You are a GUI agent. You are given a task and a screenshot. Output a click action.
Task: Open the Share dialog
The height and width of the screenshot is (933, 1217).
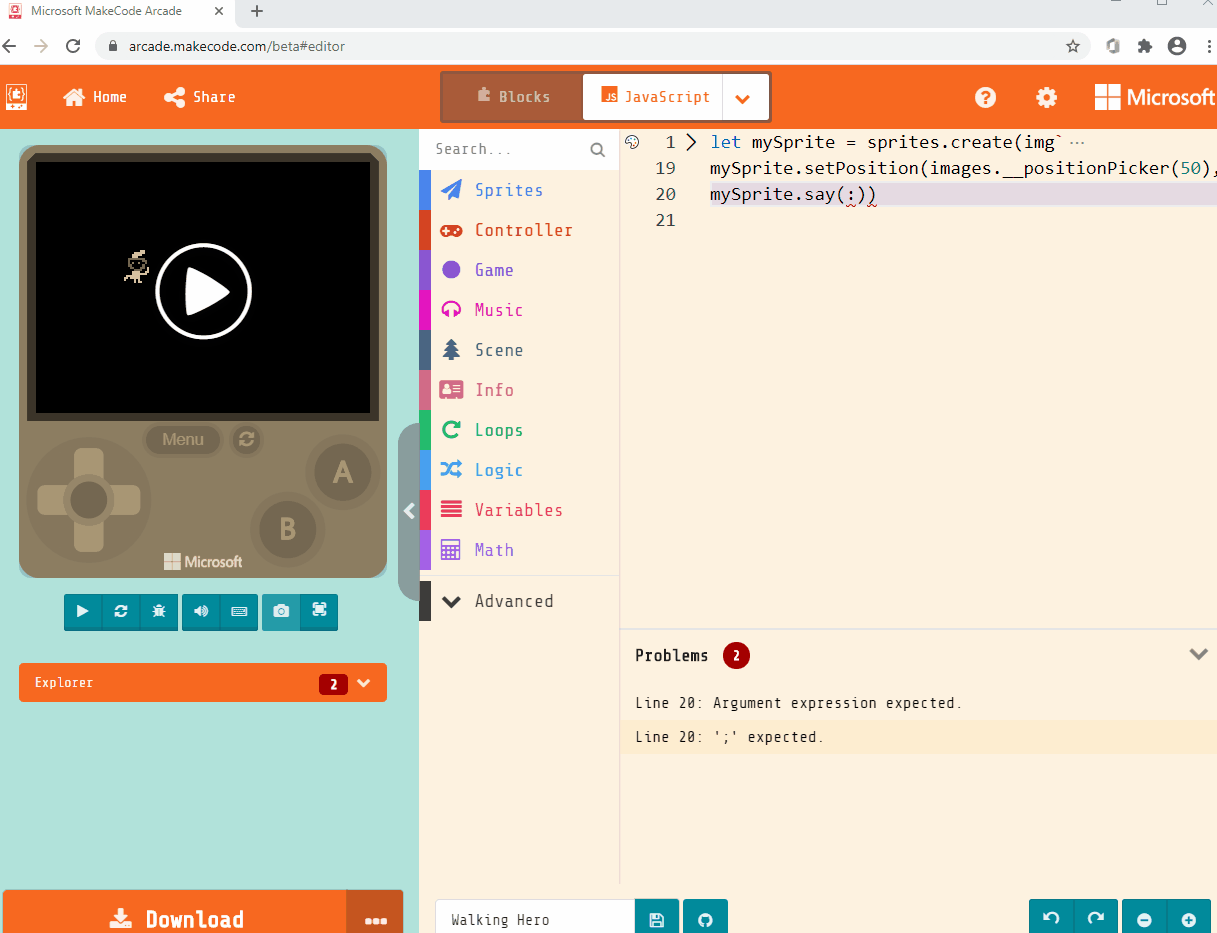200,97
